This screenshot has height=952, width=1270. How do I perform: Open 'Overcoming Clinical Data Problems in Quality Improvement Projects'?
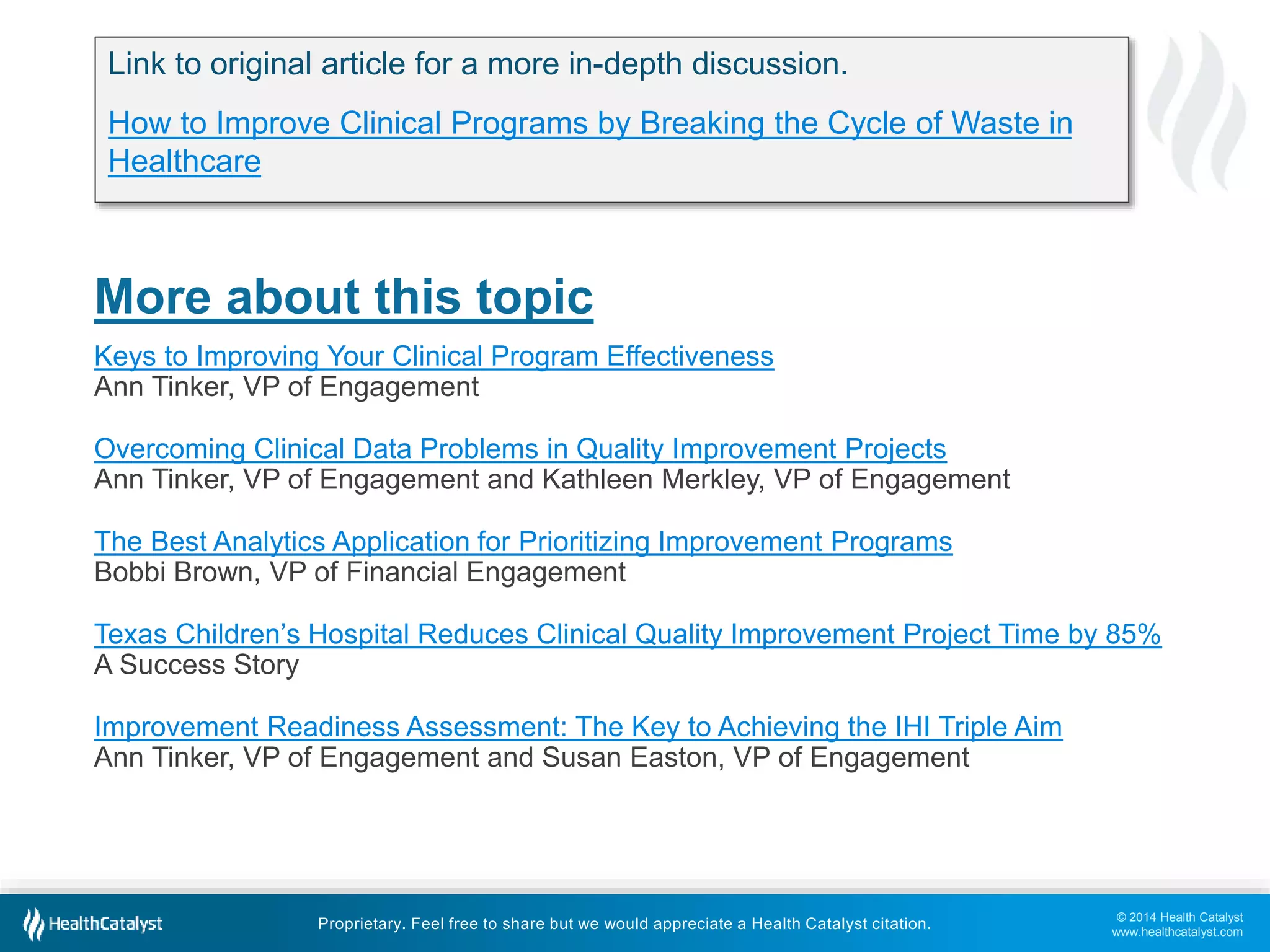520,449
